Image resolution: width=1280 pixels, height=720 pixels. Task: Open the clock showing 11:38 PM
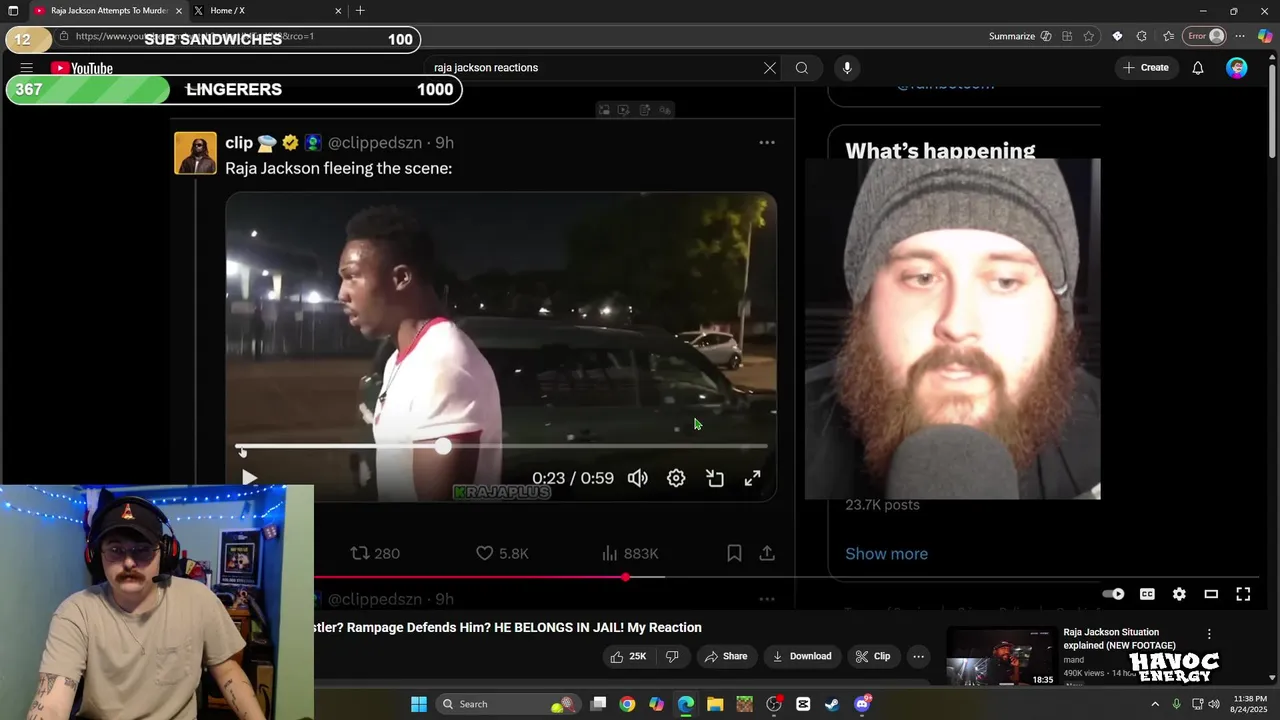click(1250, 704)
